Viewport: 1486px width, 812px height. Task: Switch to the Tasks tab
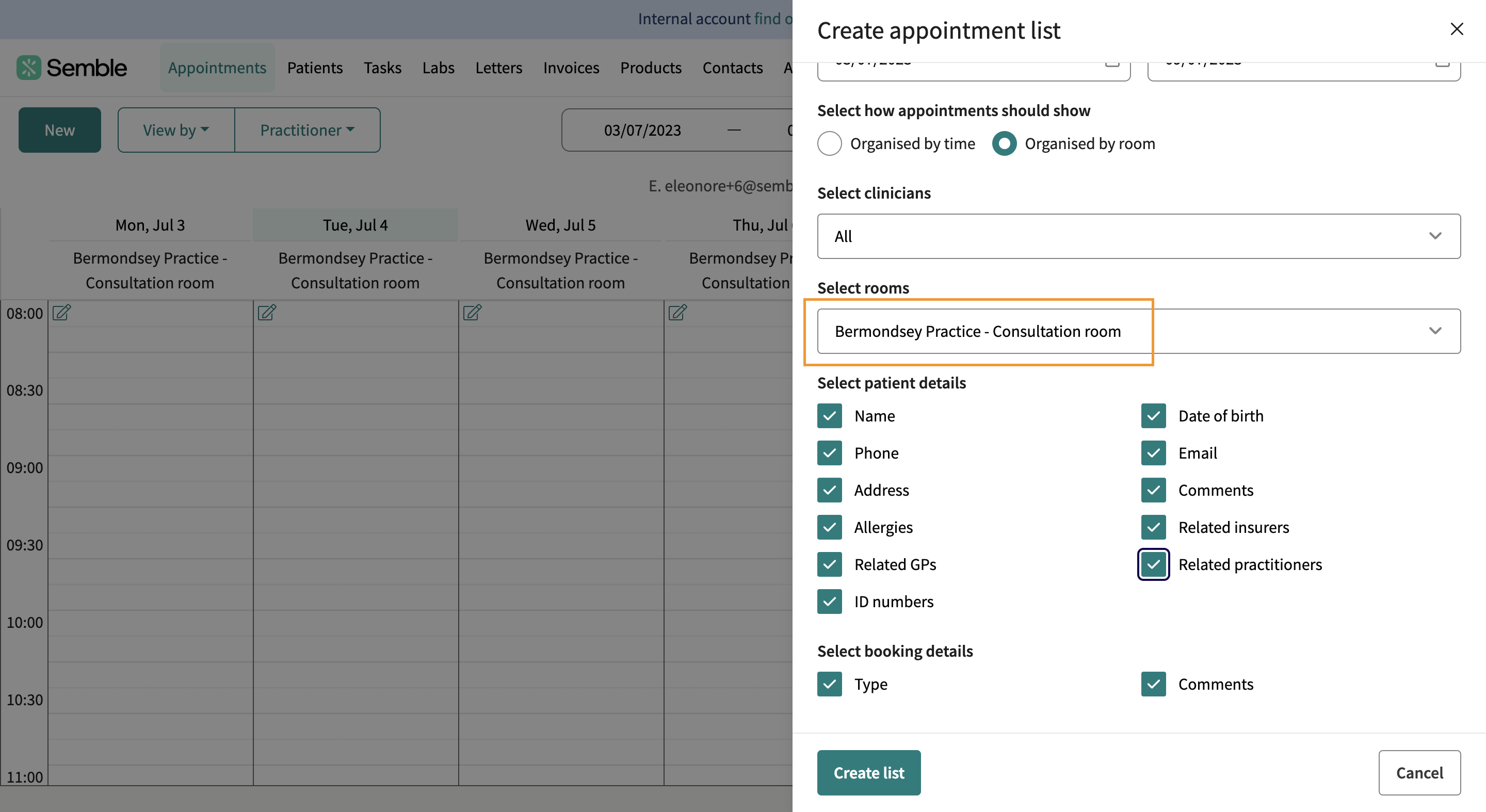tap(382, 68)
